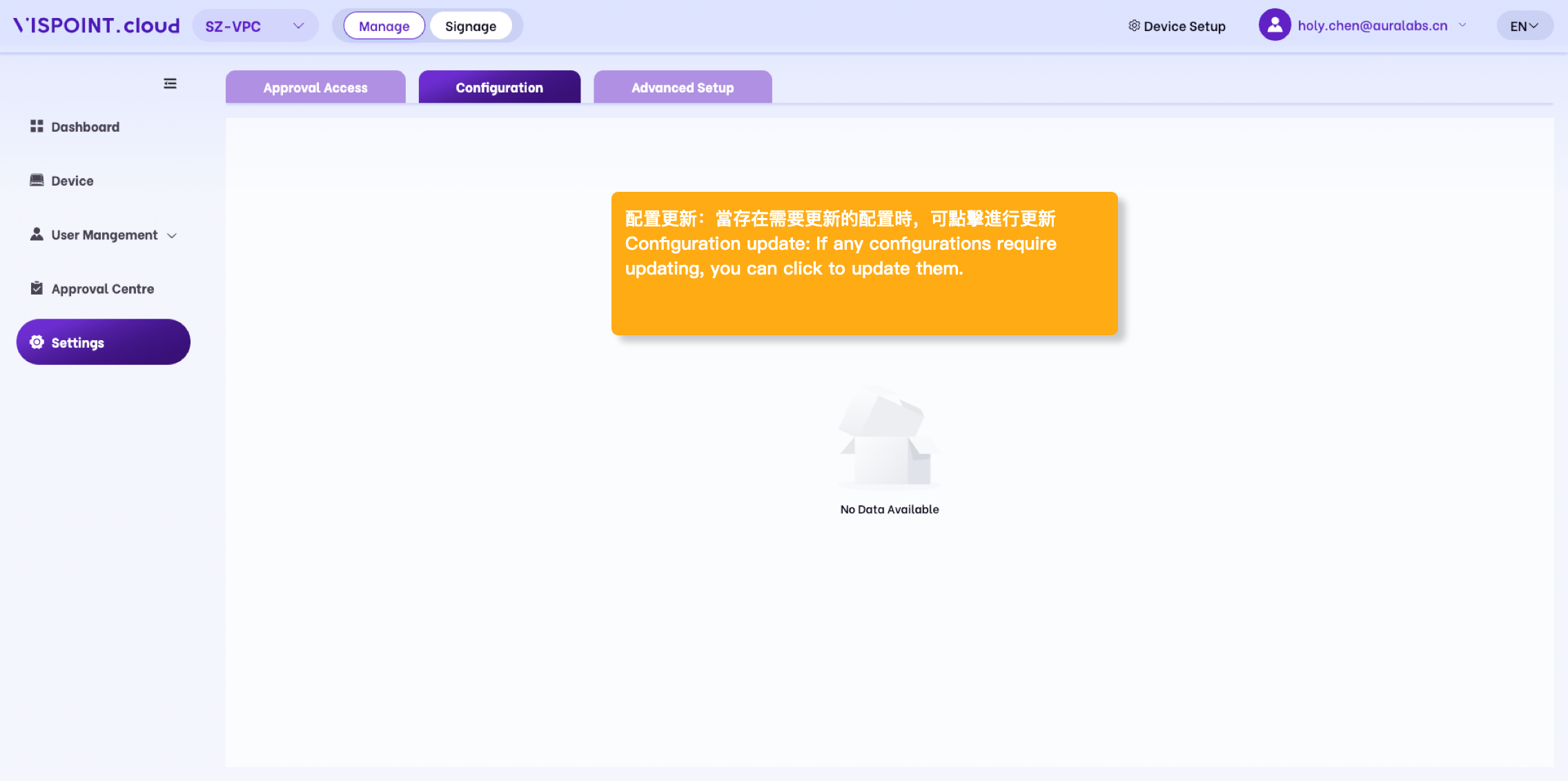This screenshot has height=781, width=1568.
Task: Open the EN language dropdown
Action: click(x=1524, y=26)
